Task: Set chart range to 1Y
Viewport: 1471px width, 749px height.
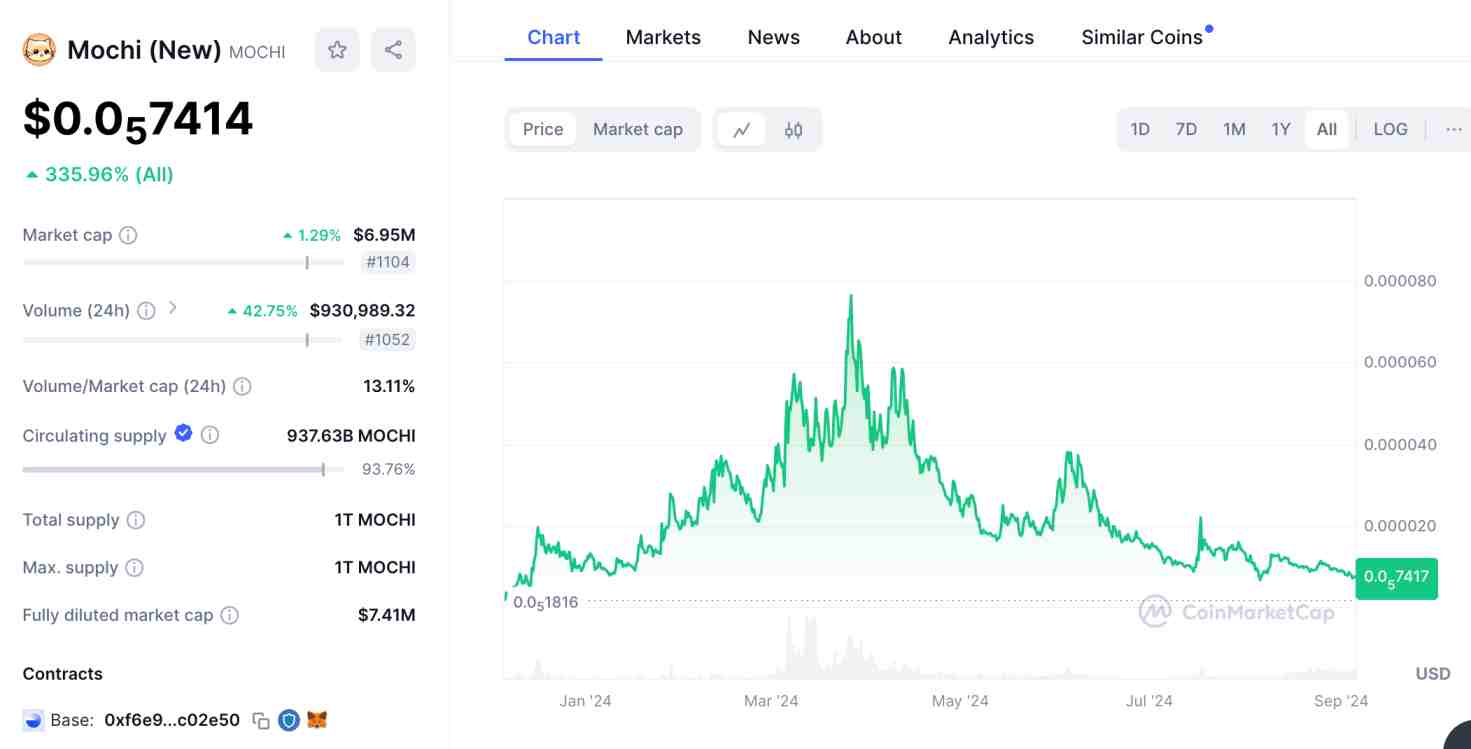Action: tap(1281, 129)
